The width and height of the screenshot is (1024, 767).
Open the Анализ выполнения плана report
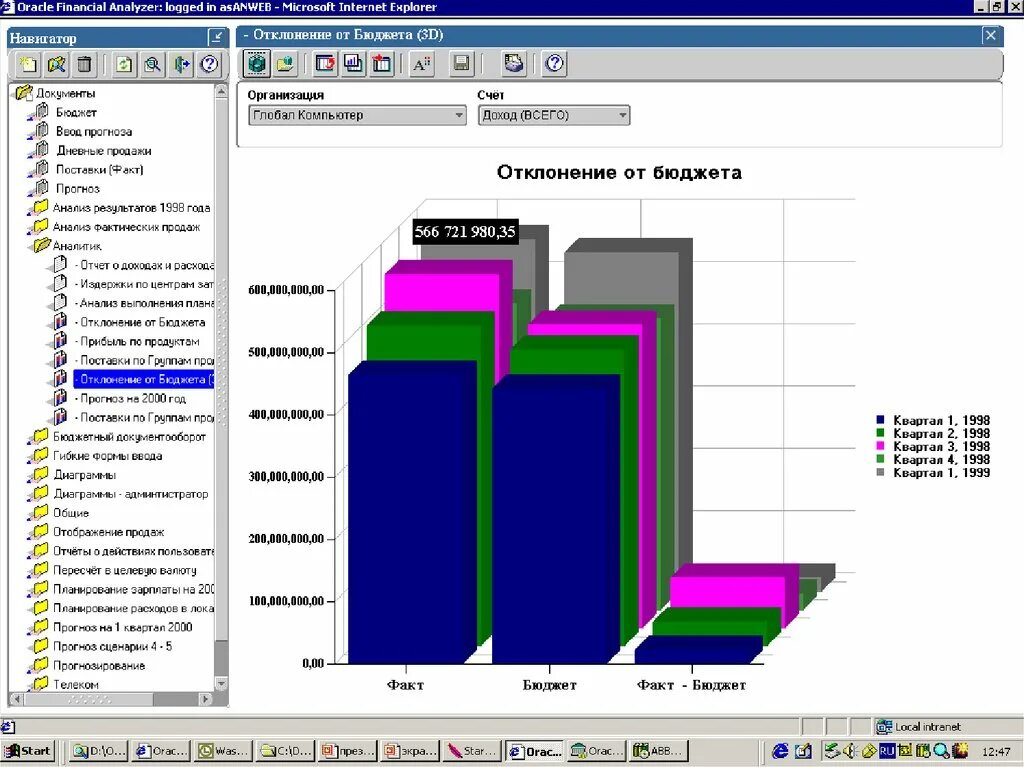pyautogui.click(x=144, y=302)
